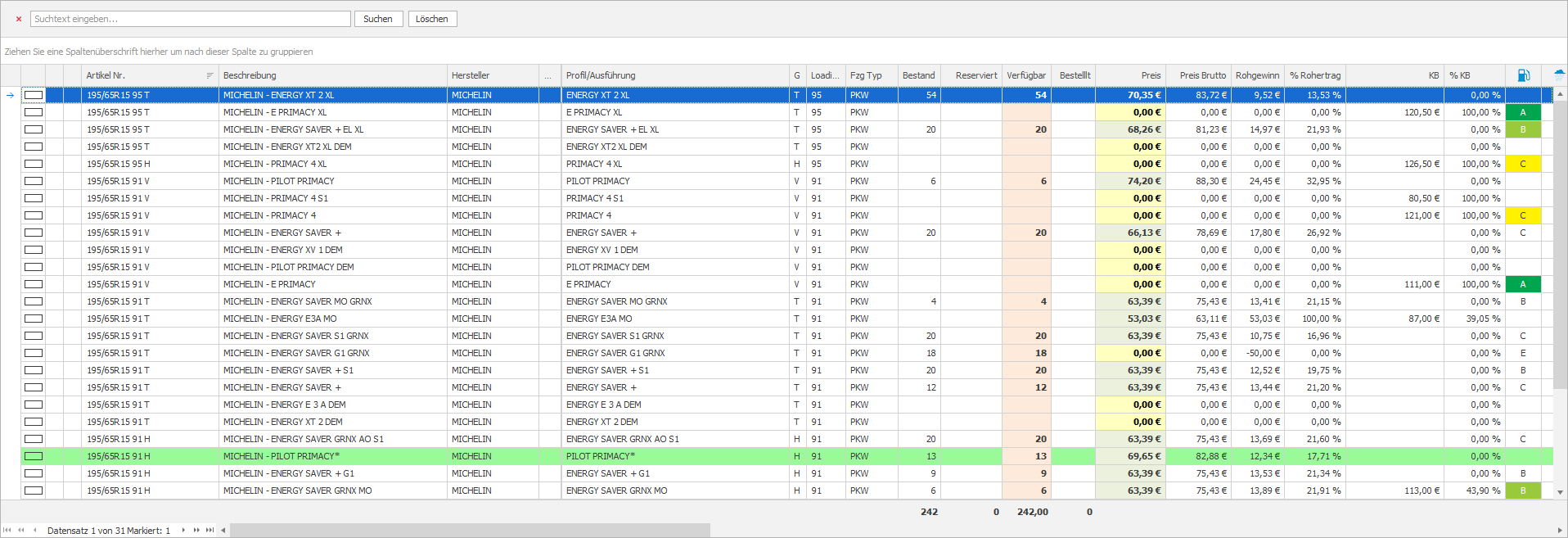Tick checkbox for MICHELIN - PILOT PRIMACY* green row
Viewport: 1568px width, 538px height.
[34, 456]
